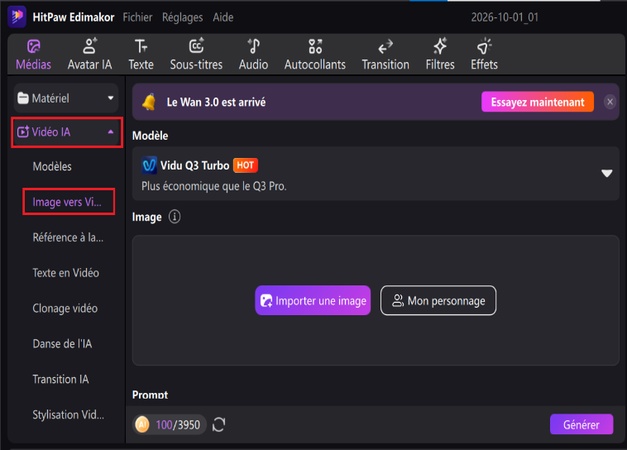Open the Aide menu
This screenshot has height=450, width=627.
(223, 17)
